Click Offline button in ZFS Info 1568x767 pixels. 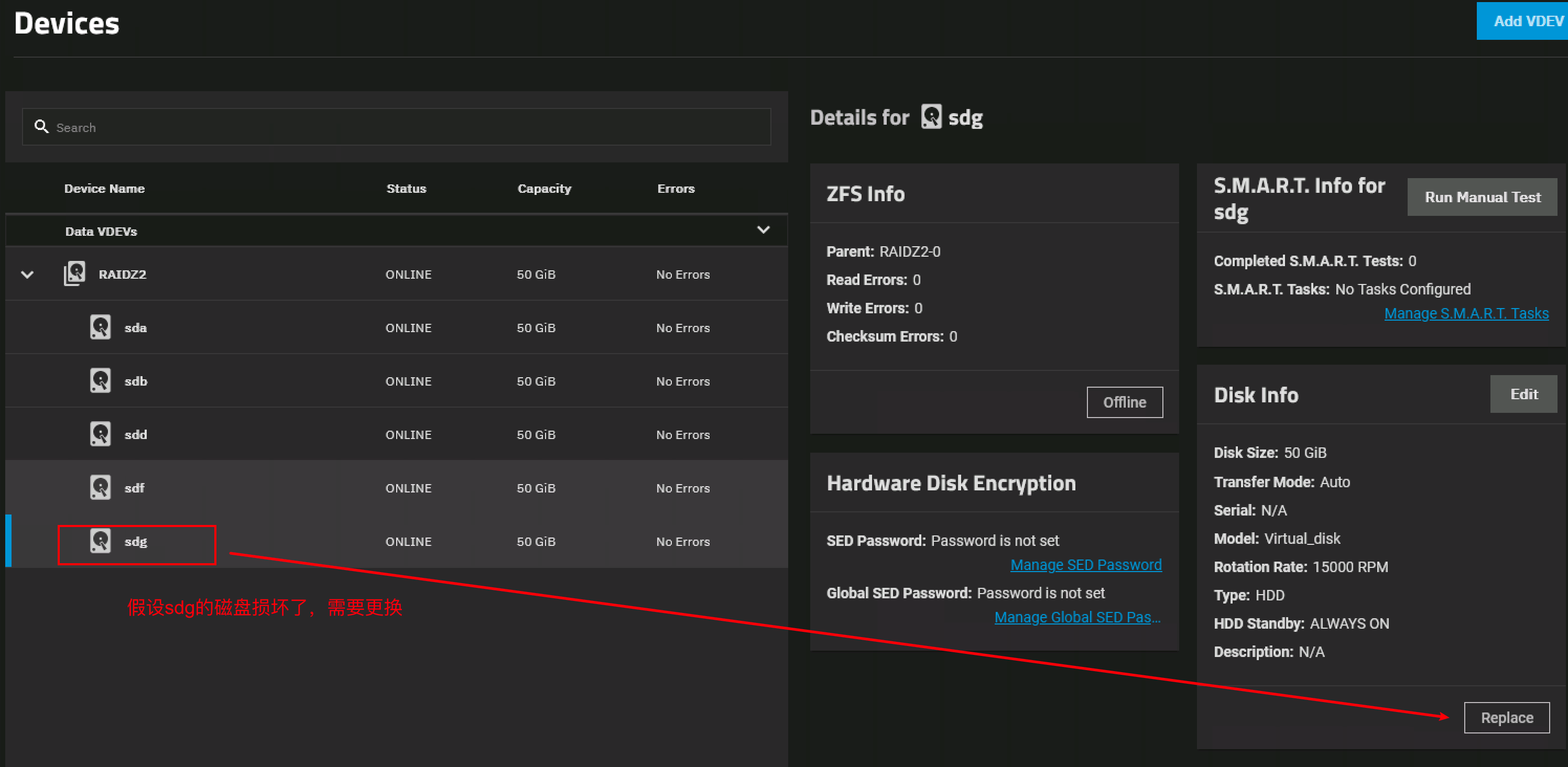tap(1124, 402)
